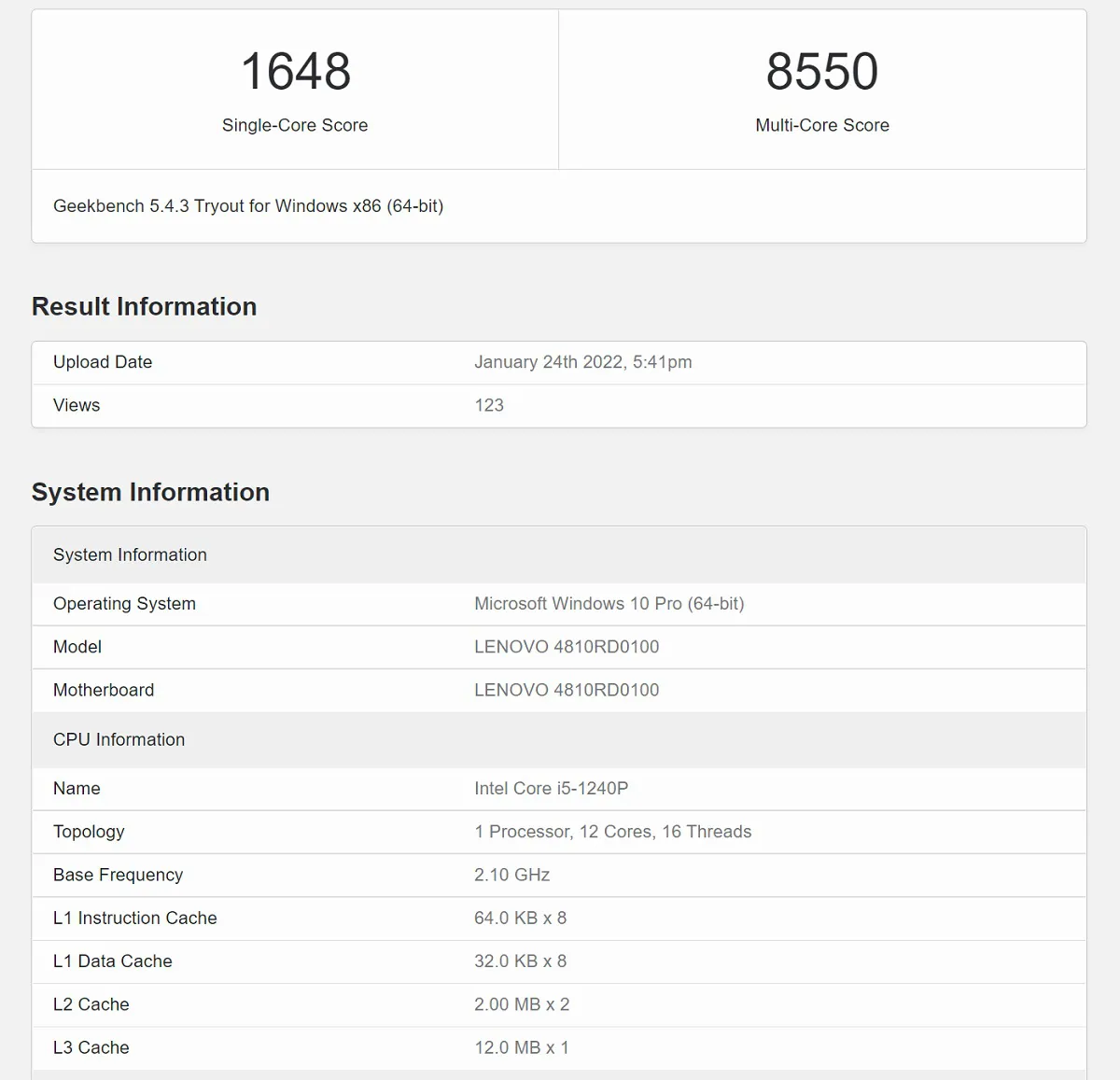Click the CPU Information header row
1120x1080 pixels.
point(559,739)
